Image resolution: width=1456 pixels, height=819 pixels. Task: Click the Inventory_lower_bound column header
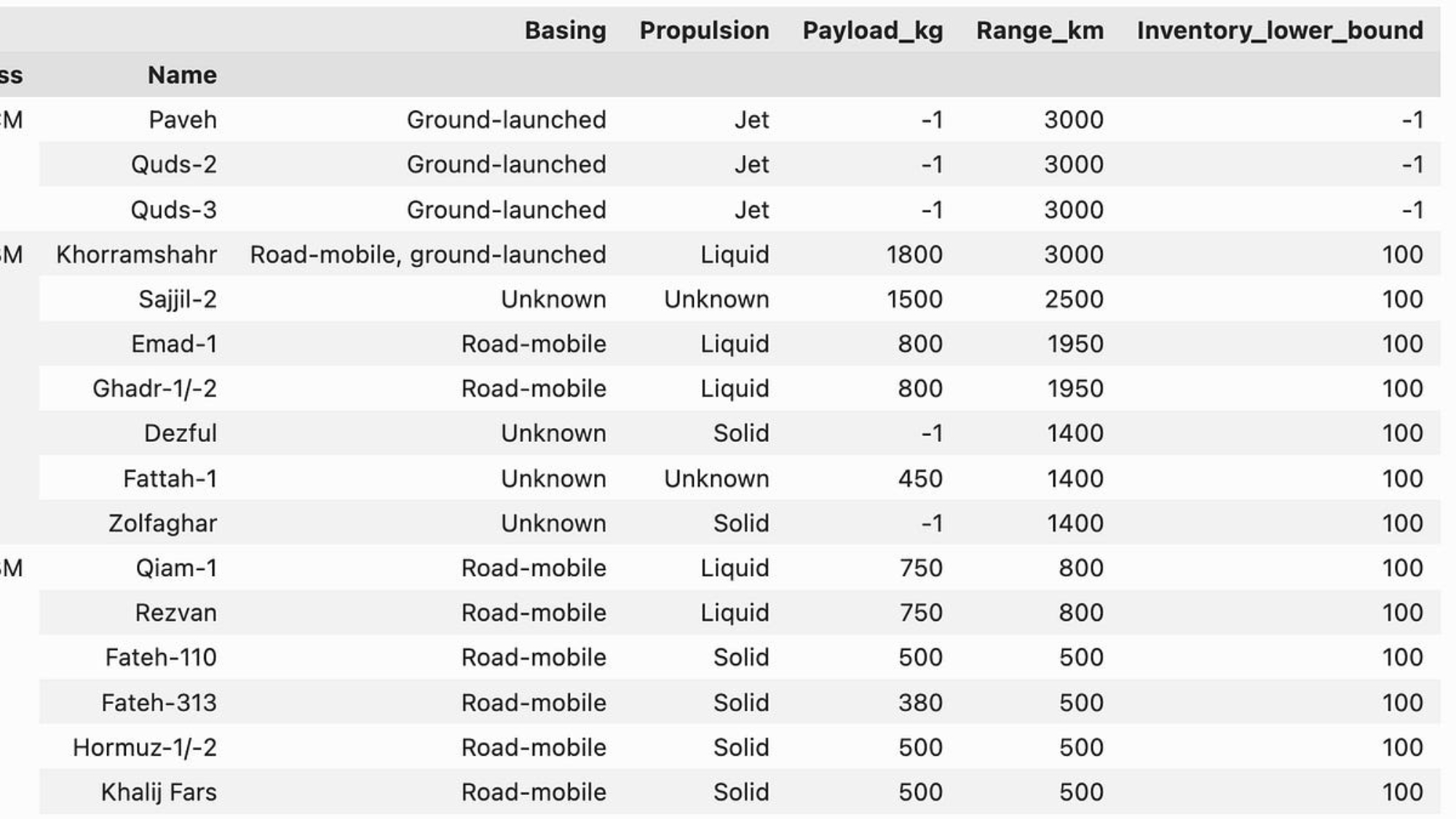1280,31
